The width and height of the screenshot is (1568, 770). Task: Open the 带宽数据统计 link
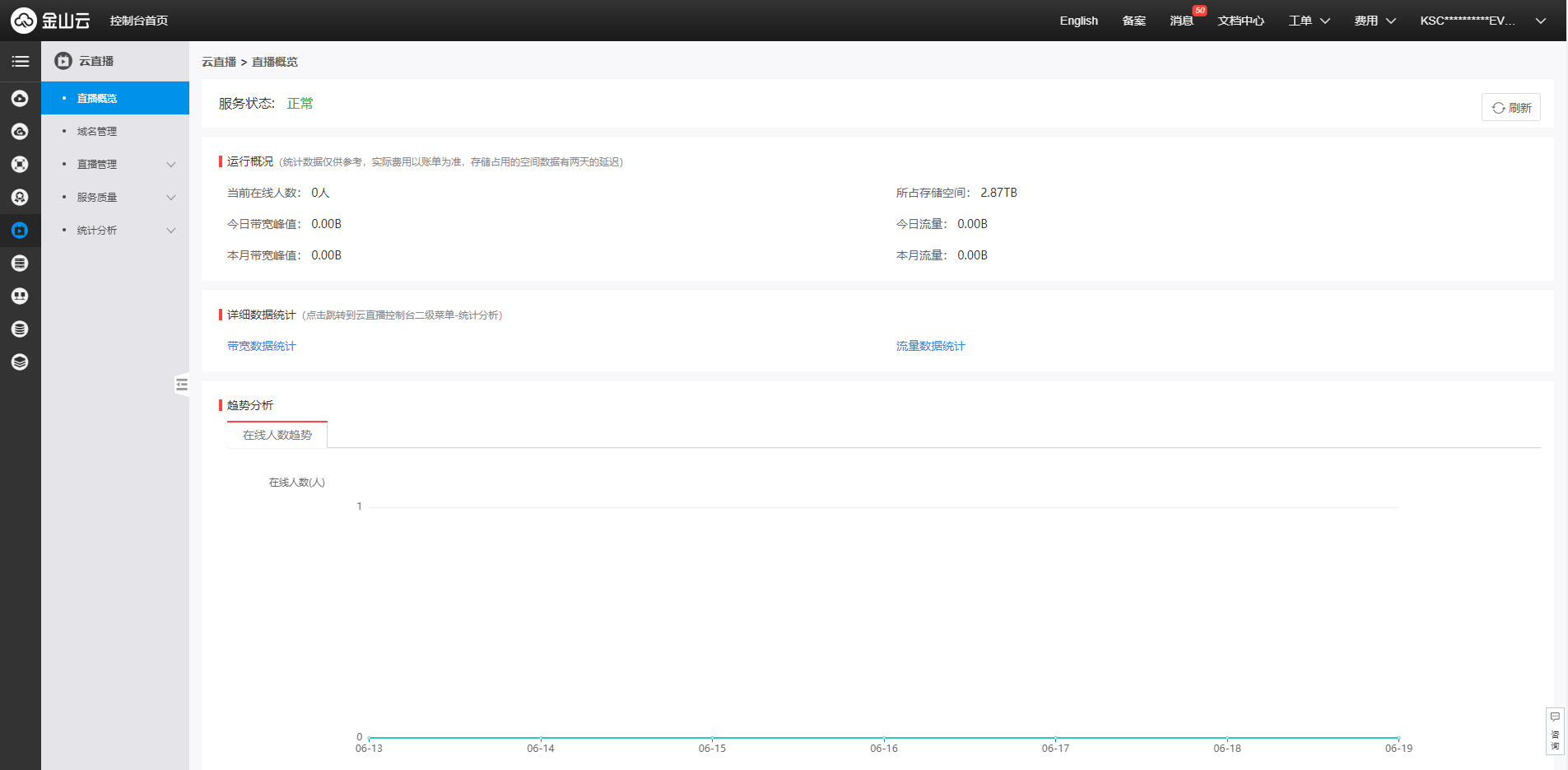[262, 347]
